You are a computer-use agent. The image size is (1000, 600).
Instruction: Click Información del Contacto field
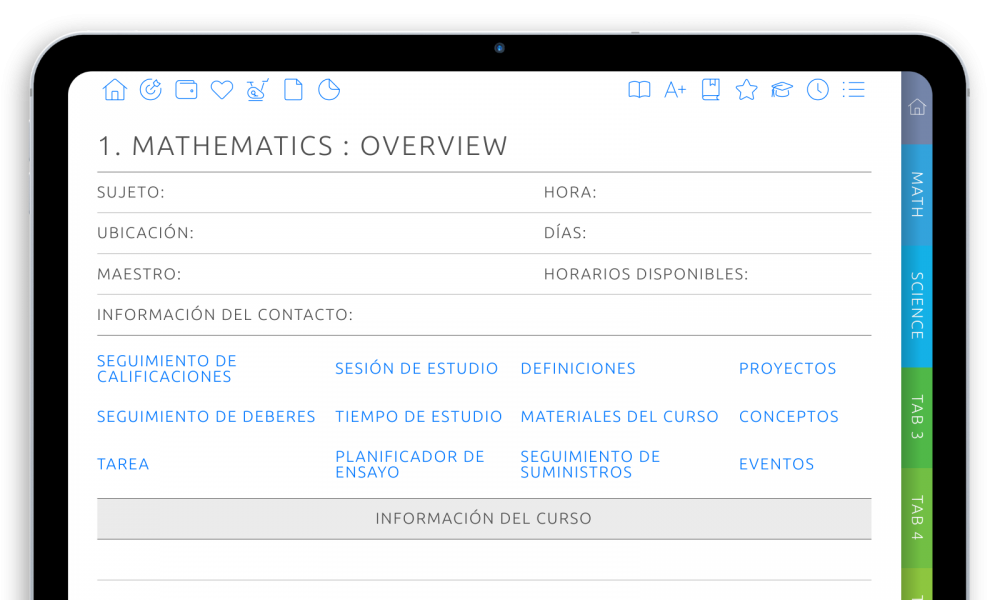484,315
